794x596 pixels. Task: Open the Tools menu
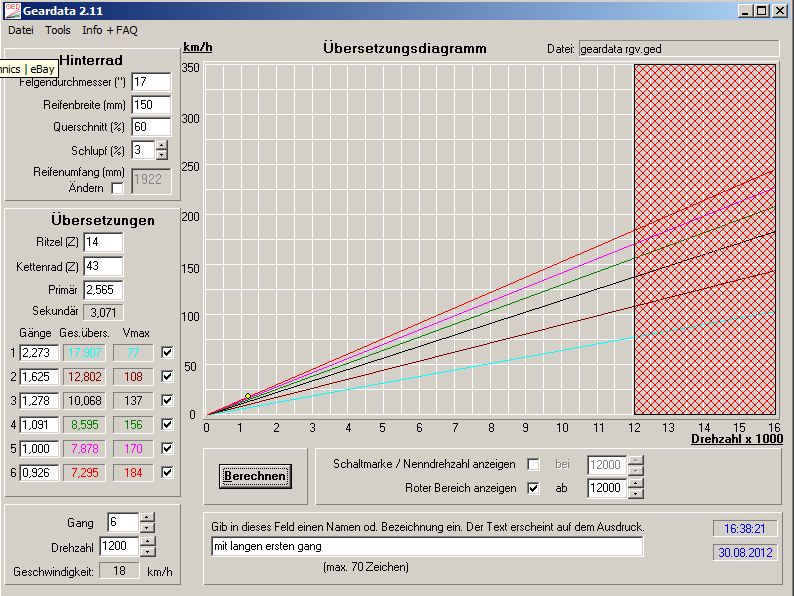pyautogui.click(x=58, y=31)
